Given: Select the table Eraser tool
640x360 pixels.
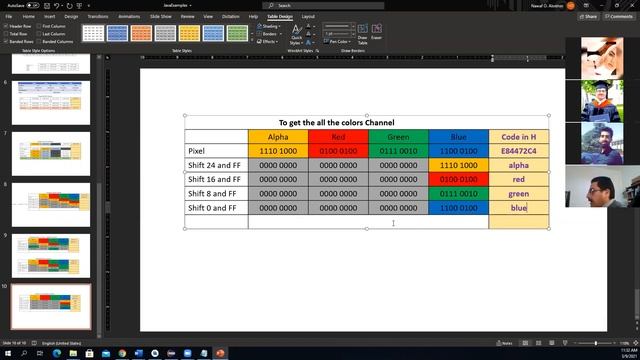Looking at the screenshot, I should click(x=376, y=32).
